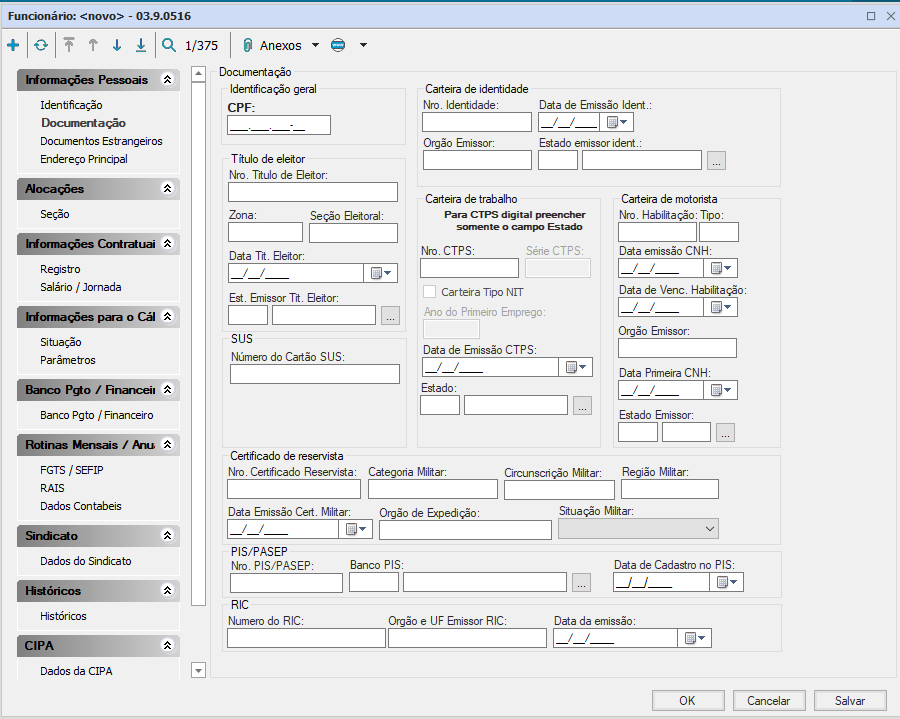
Task: Enable the Carteira Tipo NIT checkbox
Action: (430, 292)
